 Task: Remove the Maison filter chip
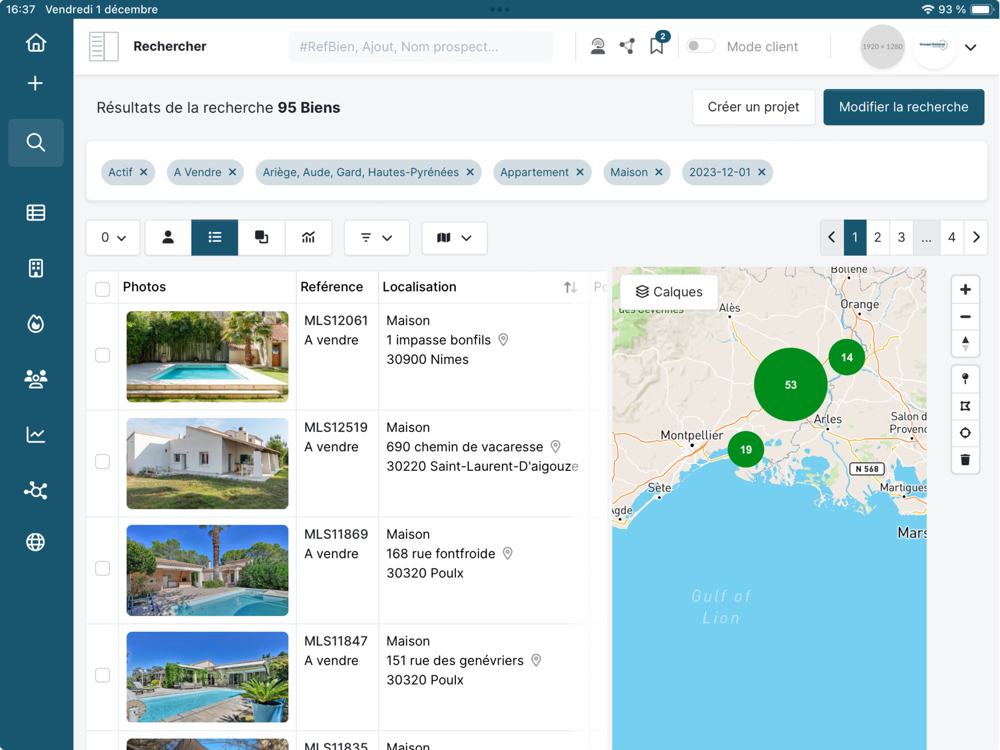point(659,172)
